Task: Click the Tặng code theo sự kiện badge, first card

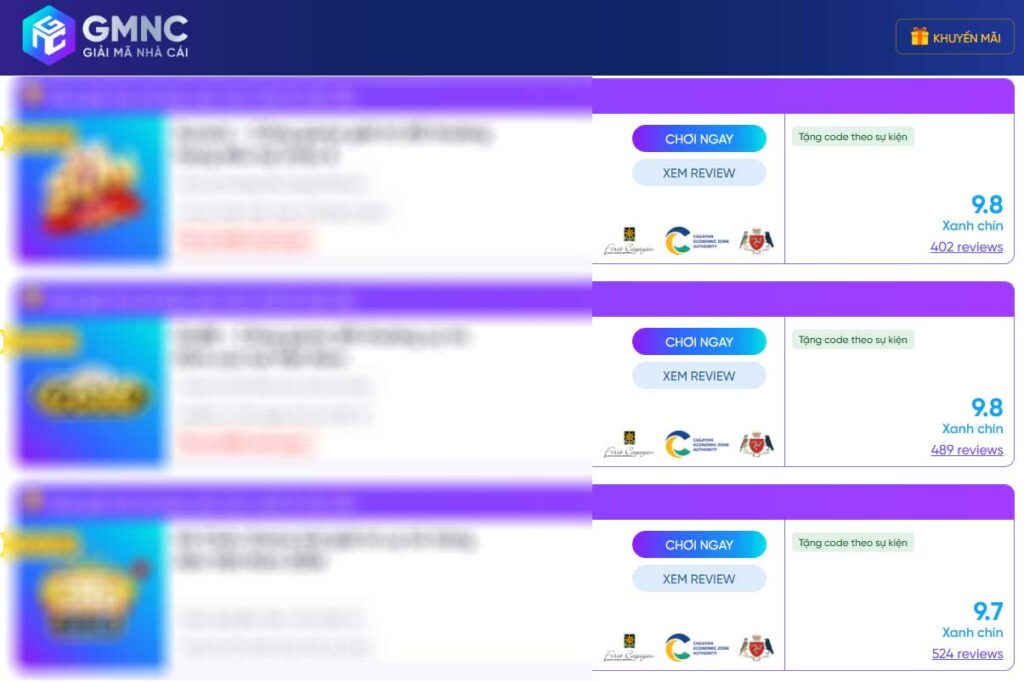Action: pos(852,136)
